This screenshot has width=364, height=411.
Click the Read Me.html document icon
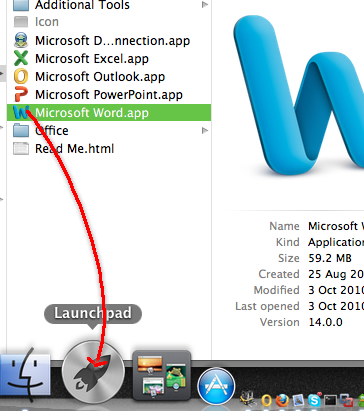coord(21,149)
